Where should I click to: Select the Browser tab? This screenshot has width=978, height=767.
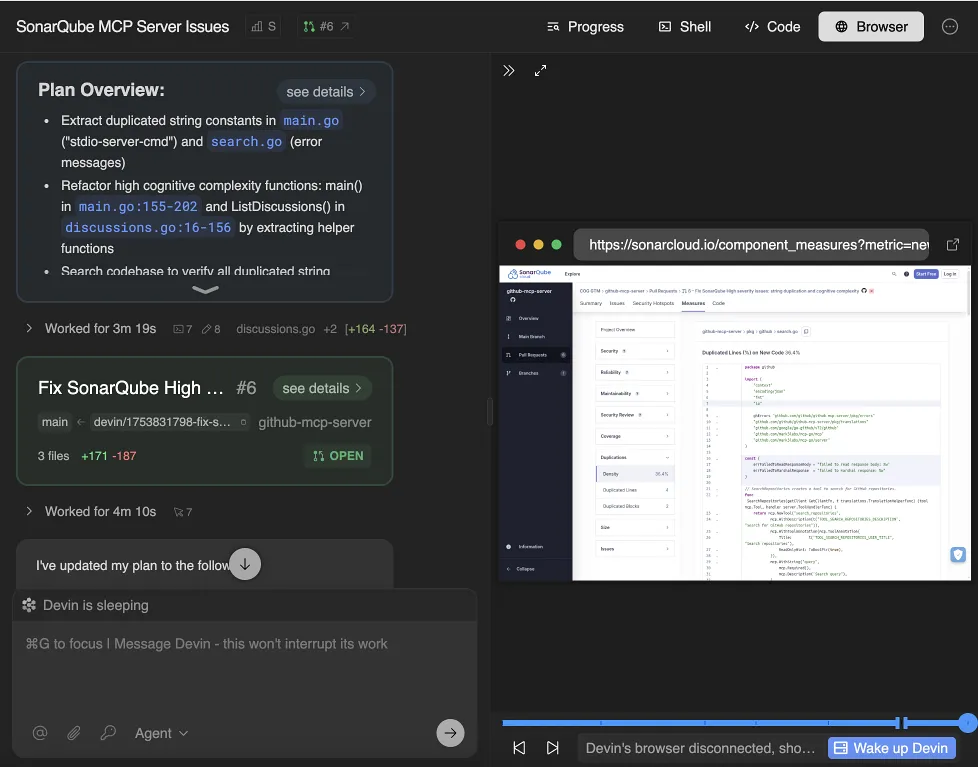tap(871, 27)
